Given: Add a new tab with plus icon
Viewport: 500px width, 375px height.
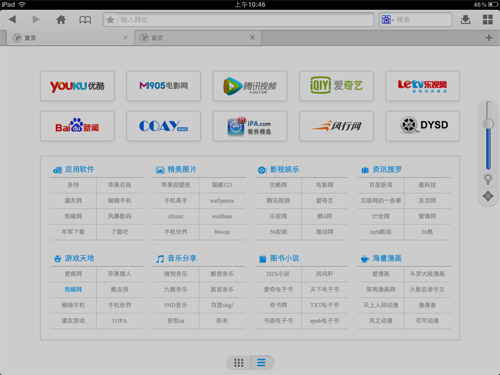Looking at the screenshot, I should point(489,38).
